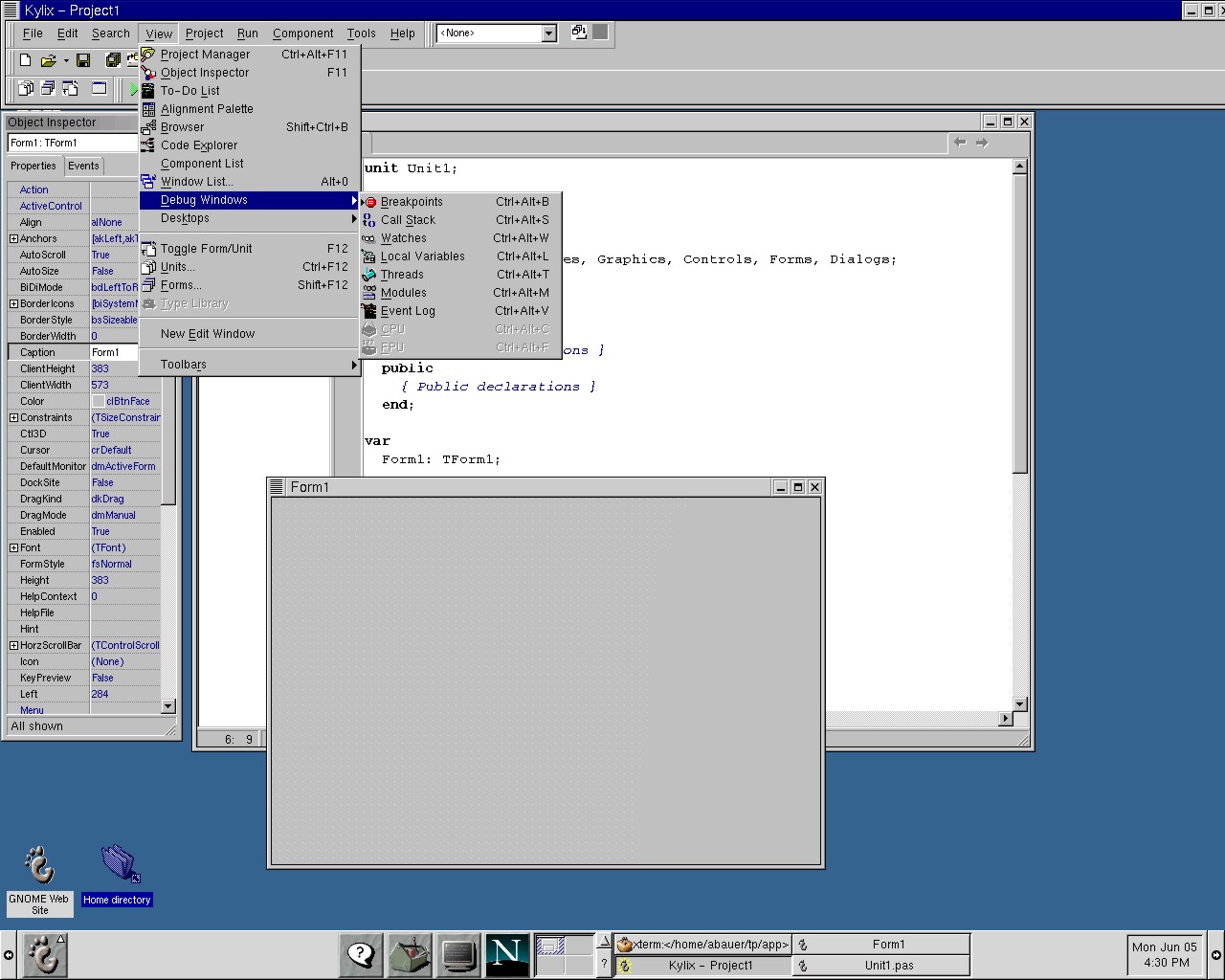Image resolution: width=1225 pixels, height=980 pixels.
Task: Click the left panel hide arrow
Action: point(8,954)
